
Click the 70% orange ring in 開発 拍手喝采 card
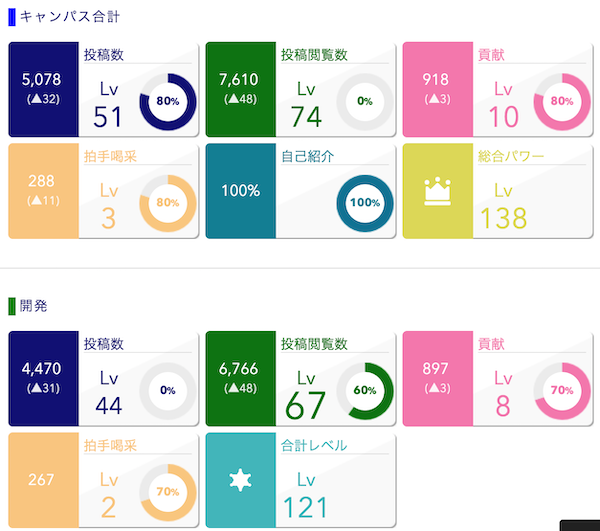pos(168,492)
